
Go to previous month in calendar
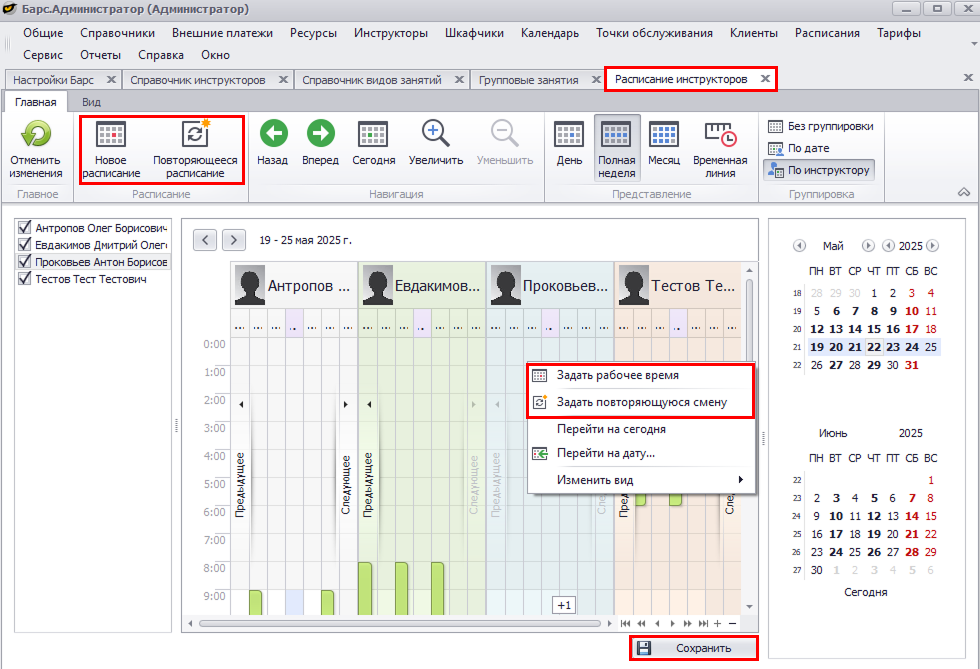[x=799, y=246]
